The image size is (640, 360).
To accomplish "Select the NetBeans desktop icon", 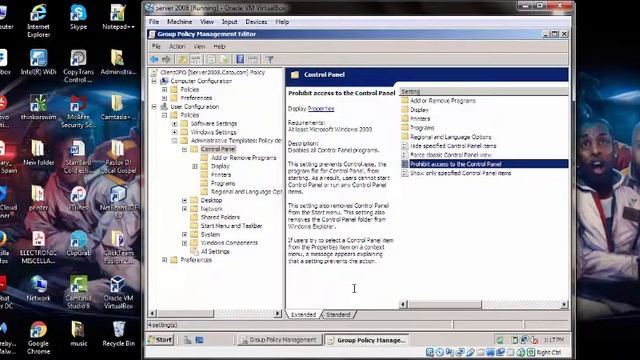I will click(118, 202).
